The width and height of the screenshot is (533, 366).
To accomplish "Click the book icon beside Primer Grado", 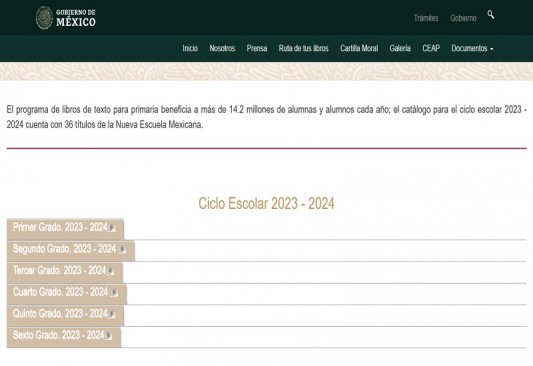I will tap(111, 228).
